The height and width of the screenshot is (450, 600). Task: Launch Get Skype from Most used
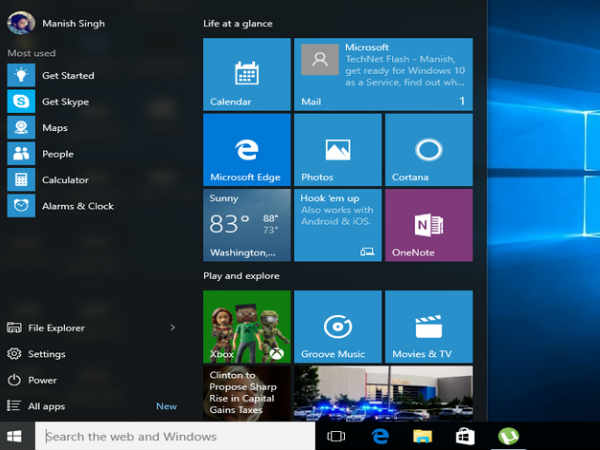[64, 102]
